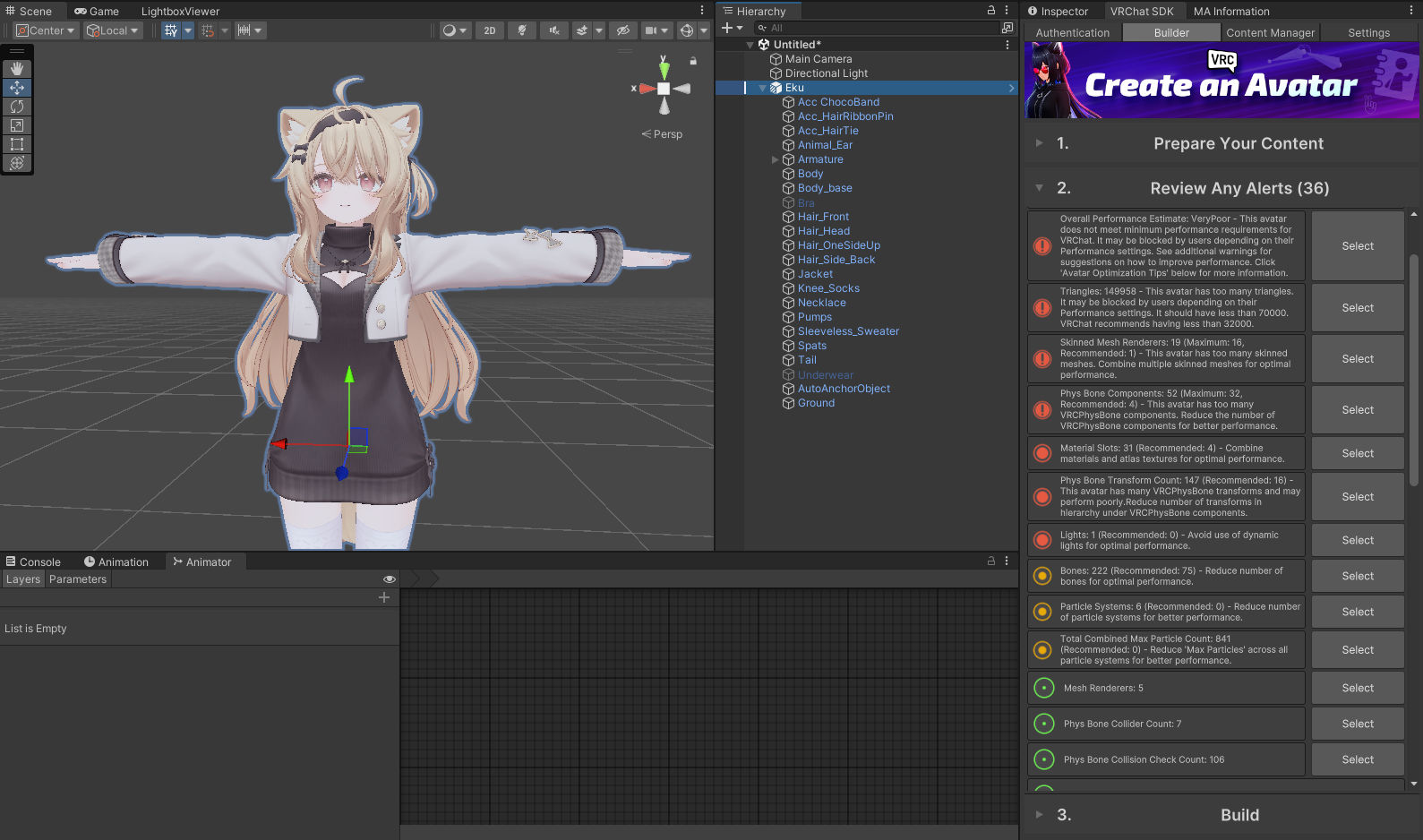Open the Center pivot mode dropdown

(46, 30)
